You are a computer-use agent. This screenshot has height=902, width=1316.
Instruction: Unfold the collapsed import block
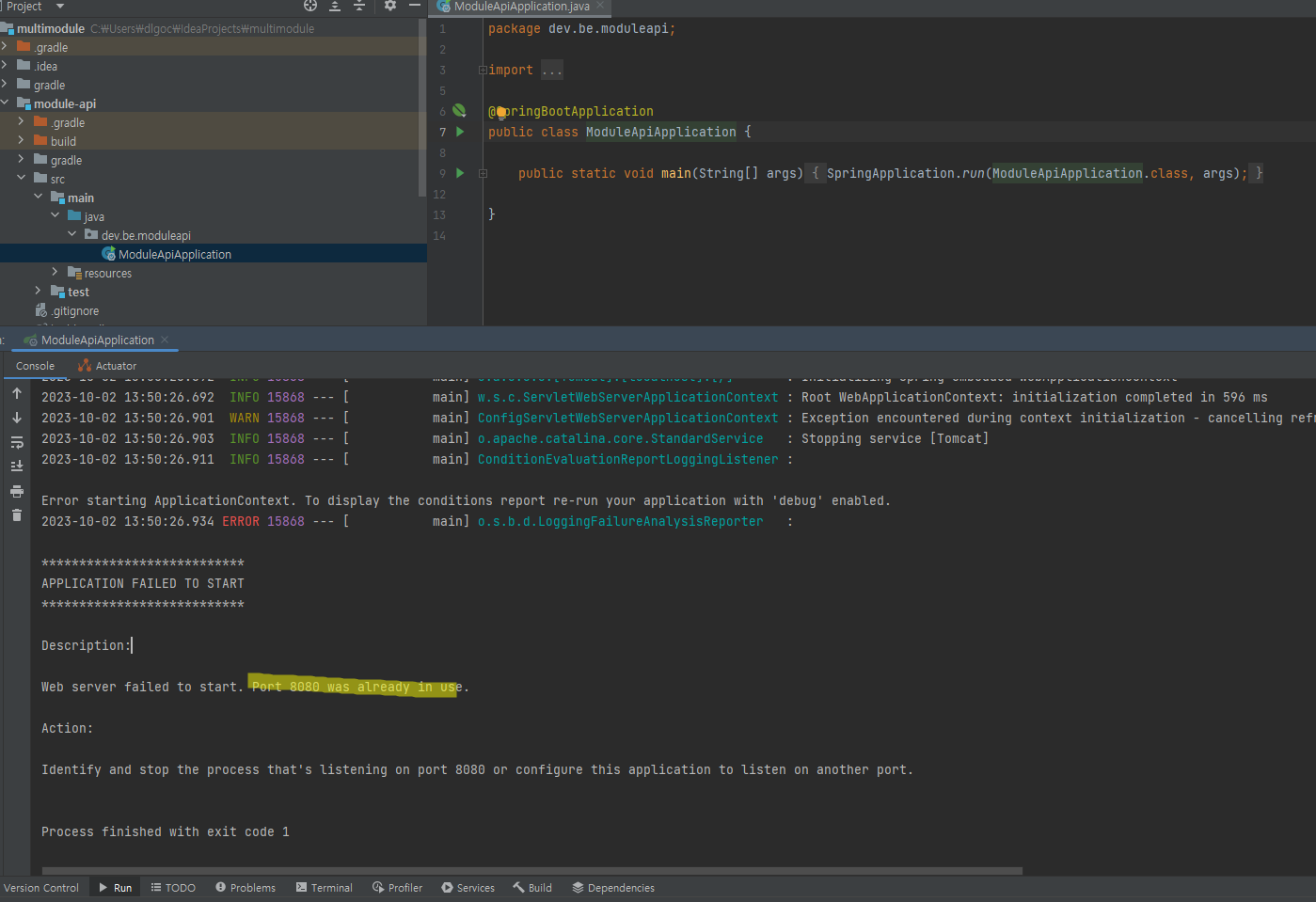(483, 71)
